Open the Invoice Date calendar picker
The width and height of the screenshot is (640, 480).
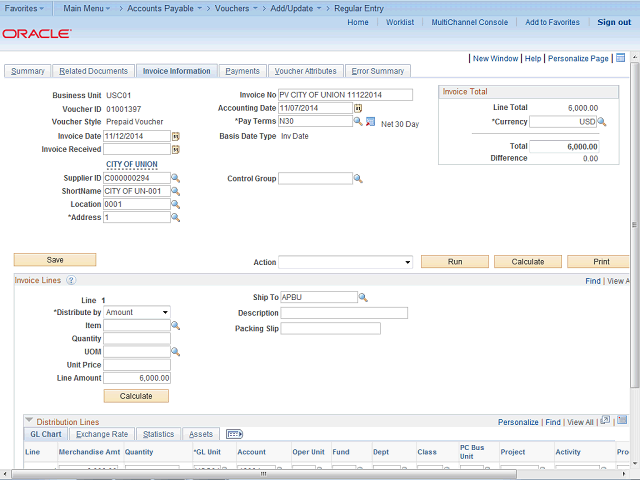coord(176,136)
